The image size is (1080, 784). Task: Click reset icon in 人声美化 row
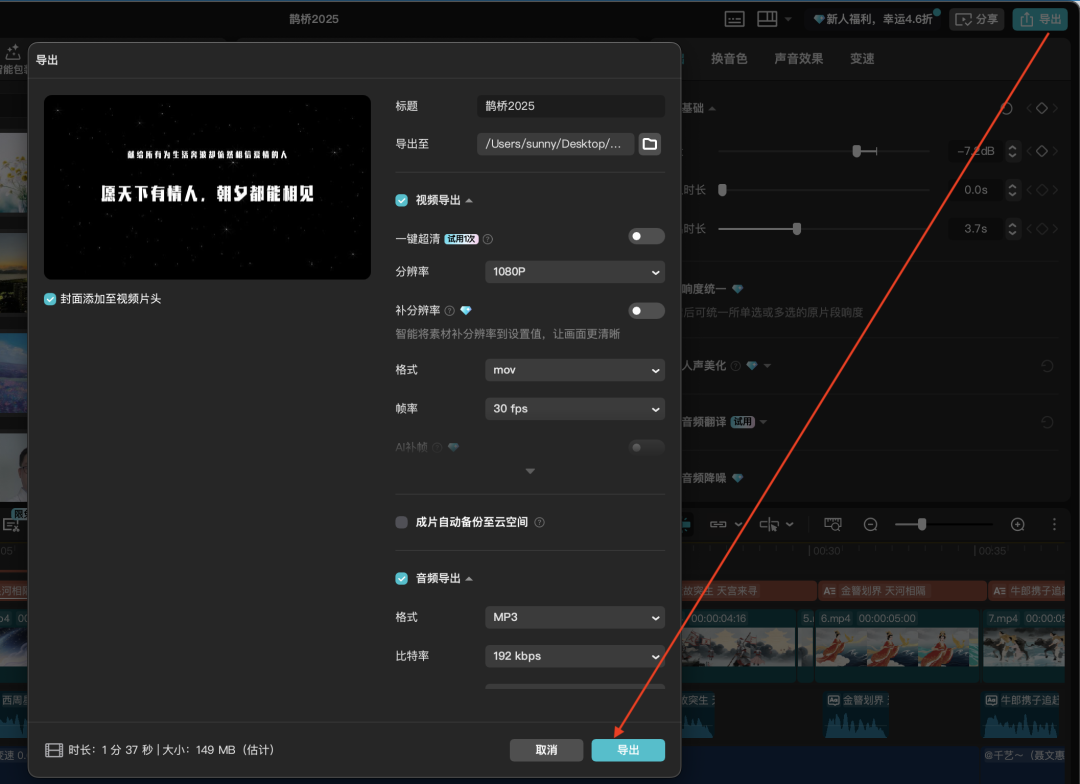pyautogui.click(x=1047, y=366)
